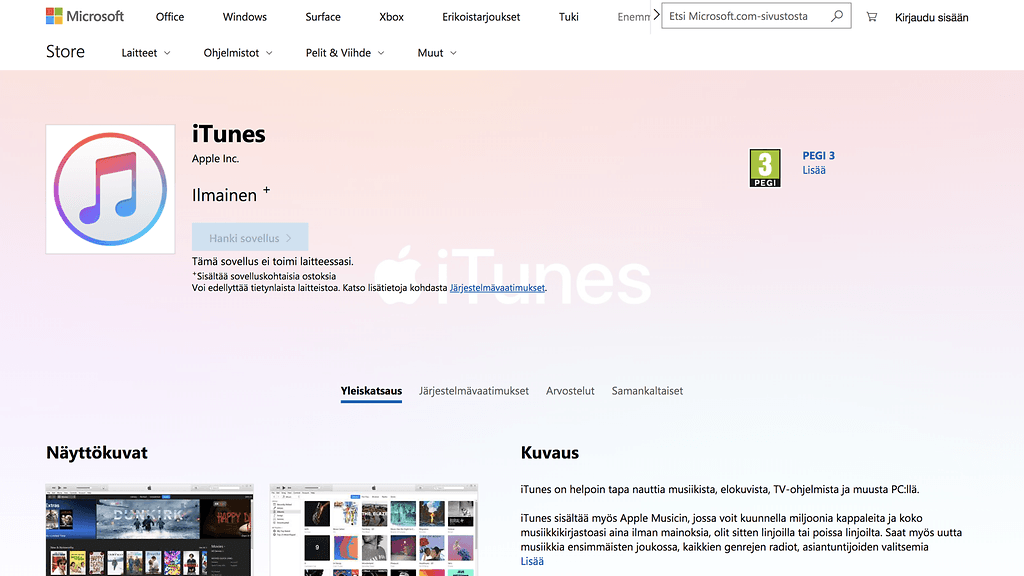Click the Microsoft logo
This screenshot has width=1024, height=576.
click(x=85, y=17)
